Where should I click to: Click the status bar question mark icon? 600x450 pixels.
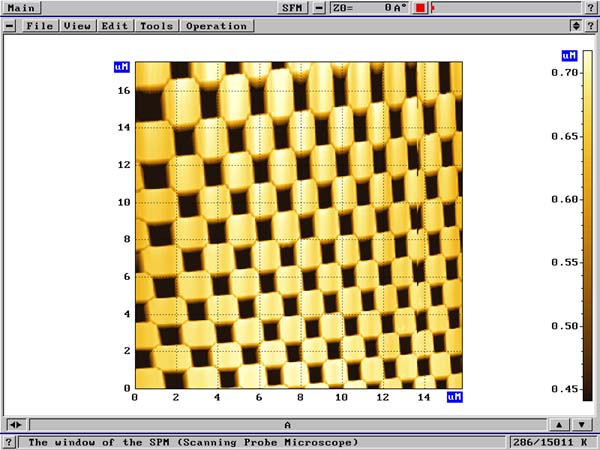point(8,441)
